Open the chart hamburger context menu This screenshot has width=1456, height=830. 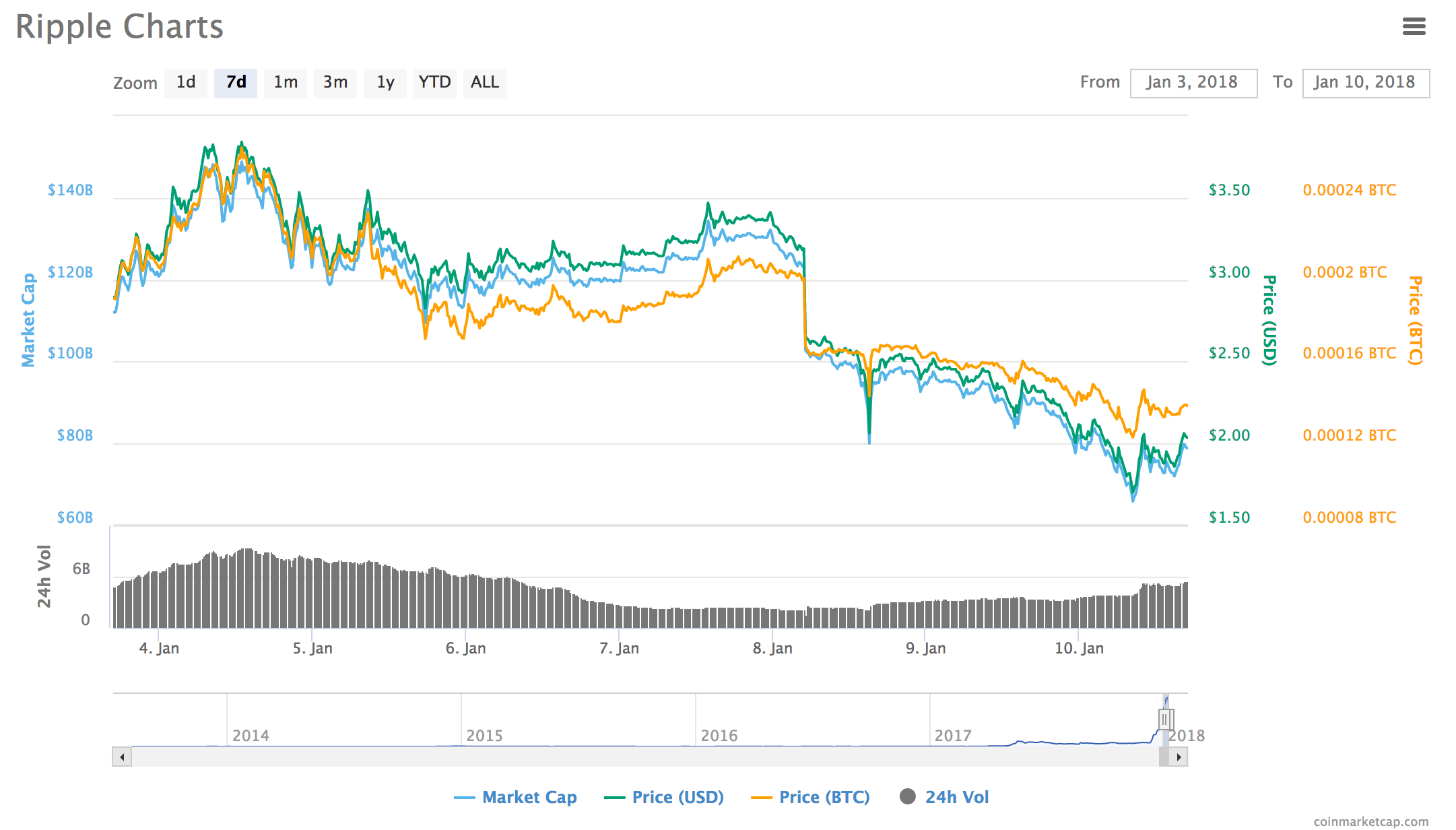tap(1414, 27)
